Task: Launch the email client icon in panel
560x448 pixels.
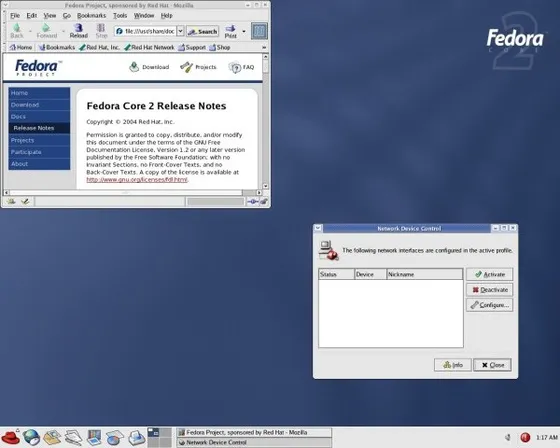Action: point(52,437)
